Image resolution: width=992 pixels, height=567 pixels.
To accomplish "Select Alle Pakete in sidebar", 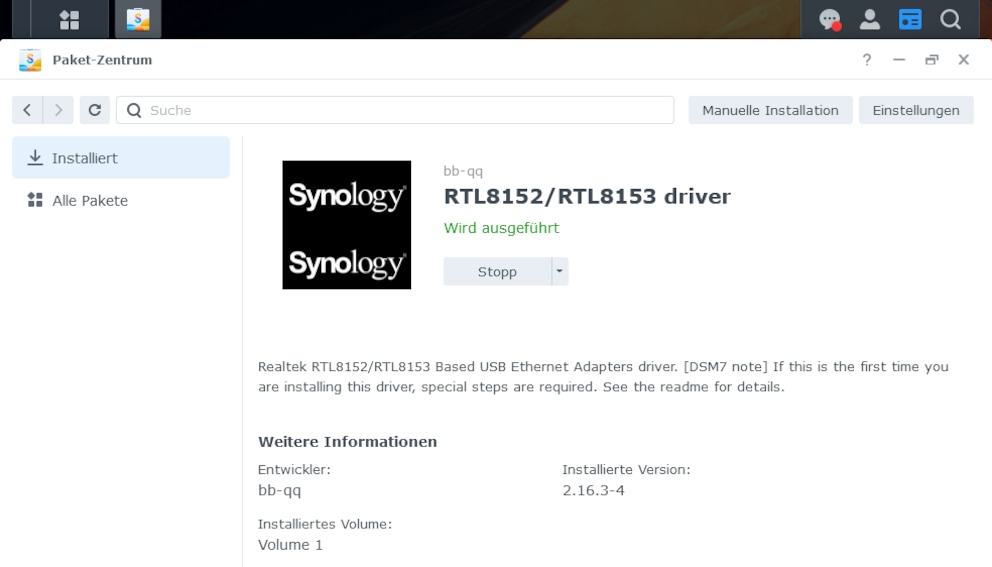I will (x=121, y=201).
